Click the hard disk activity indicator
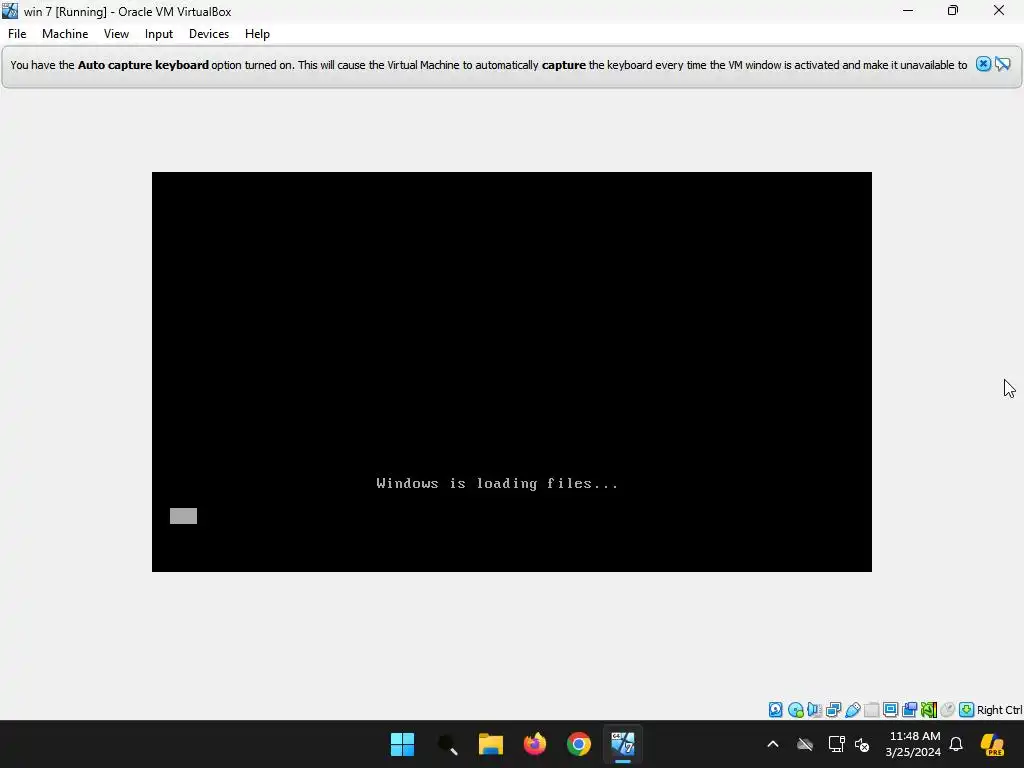 775,710
